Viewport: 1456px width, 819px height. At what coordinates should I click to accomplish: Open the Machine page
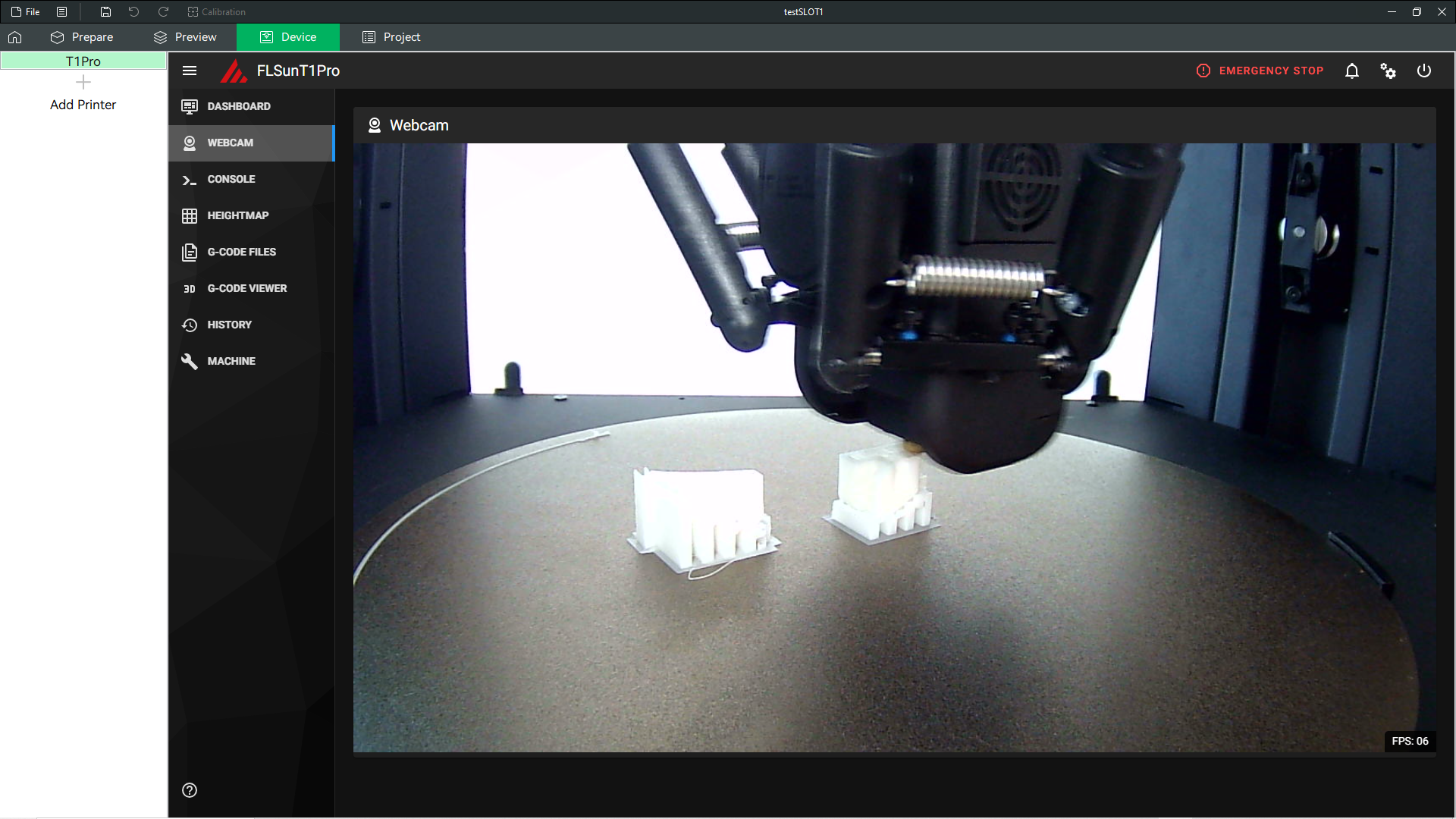[x=251, y=361]
